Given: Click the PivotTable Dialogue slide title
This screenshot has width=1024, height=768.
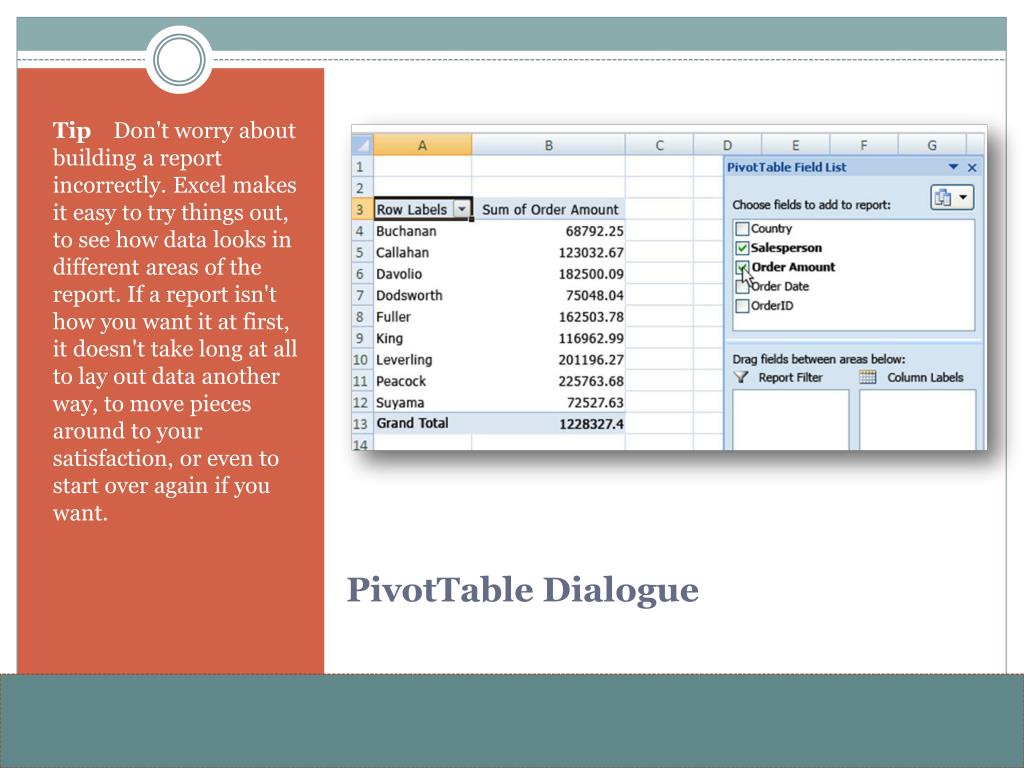Looking at the screenshot, I should 522,590.
